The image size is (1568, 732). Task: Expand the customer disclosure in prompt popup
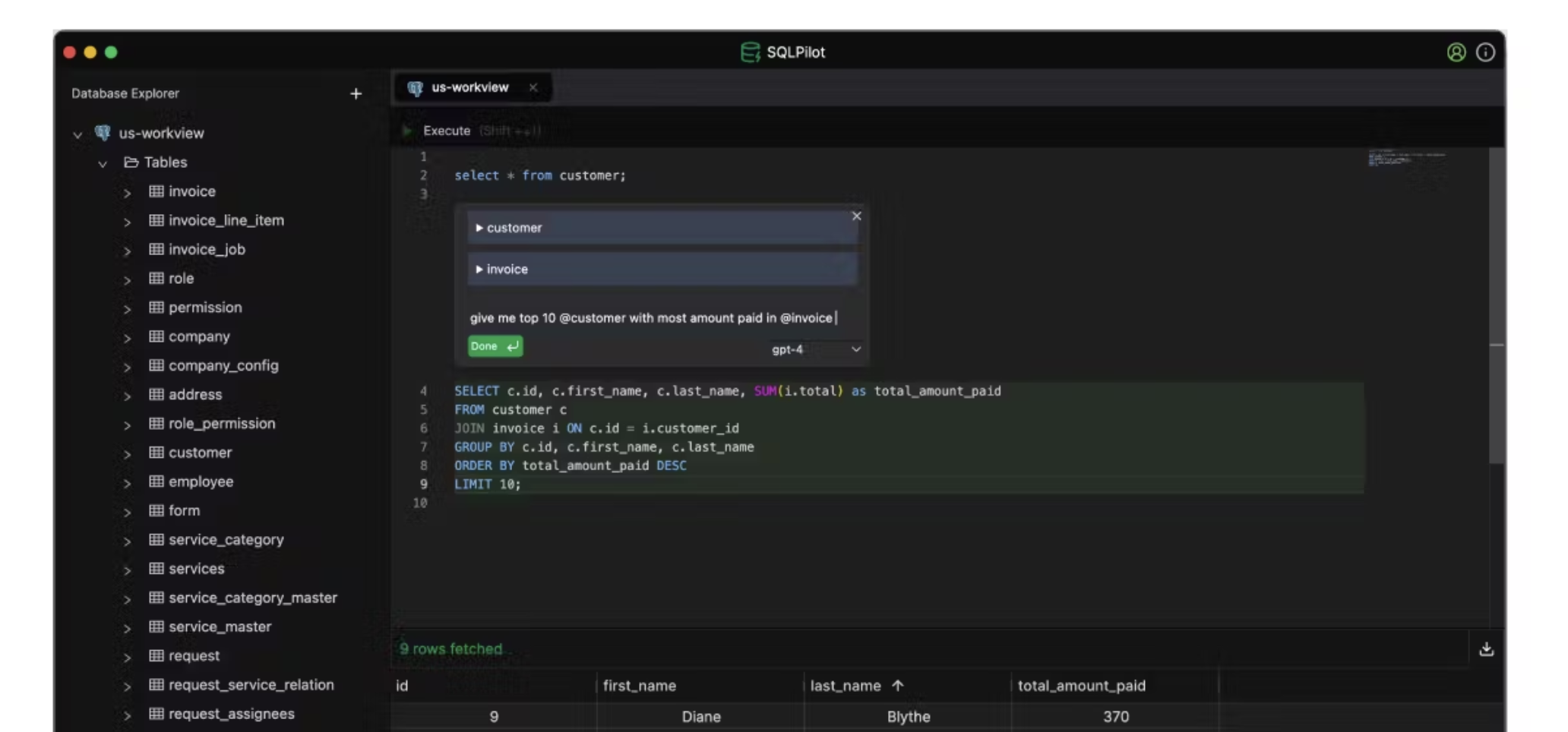pyautogui.click(x=479, y=228)
